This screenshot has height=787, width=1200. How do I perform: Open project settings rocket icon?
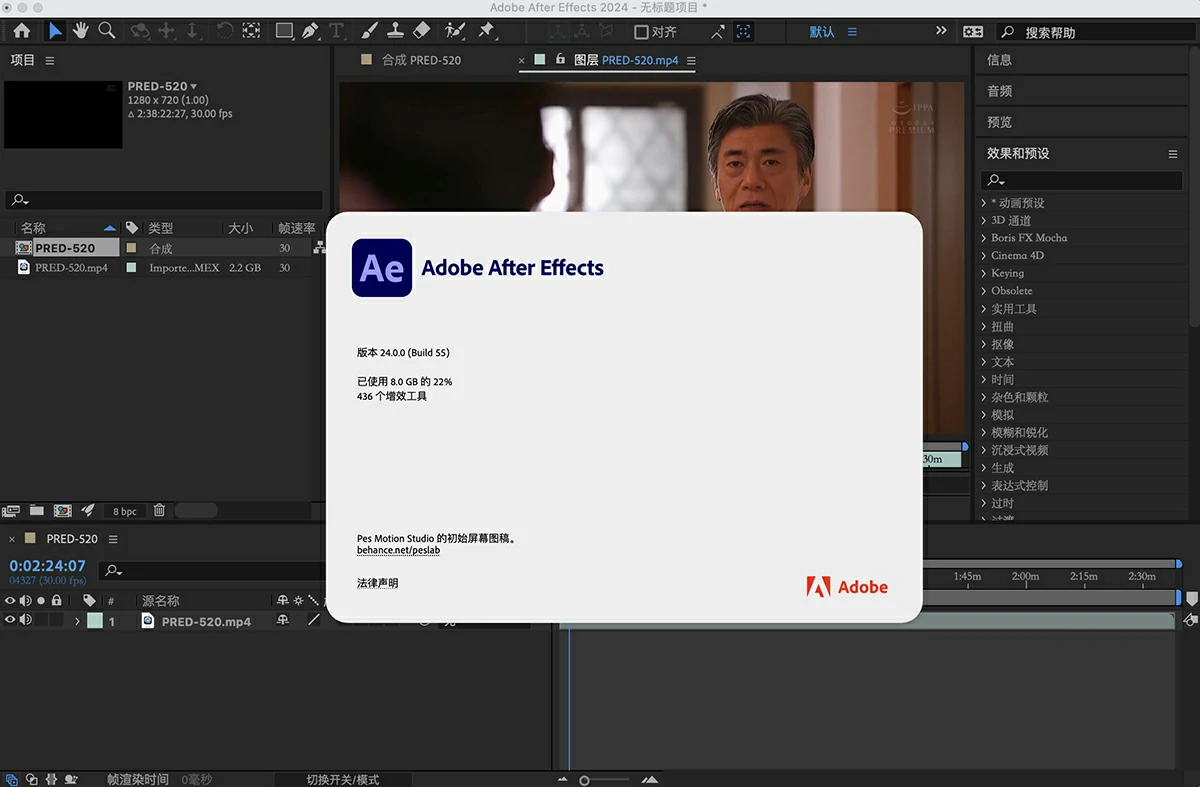(88, 510)
